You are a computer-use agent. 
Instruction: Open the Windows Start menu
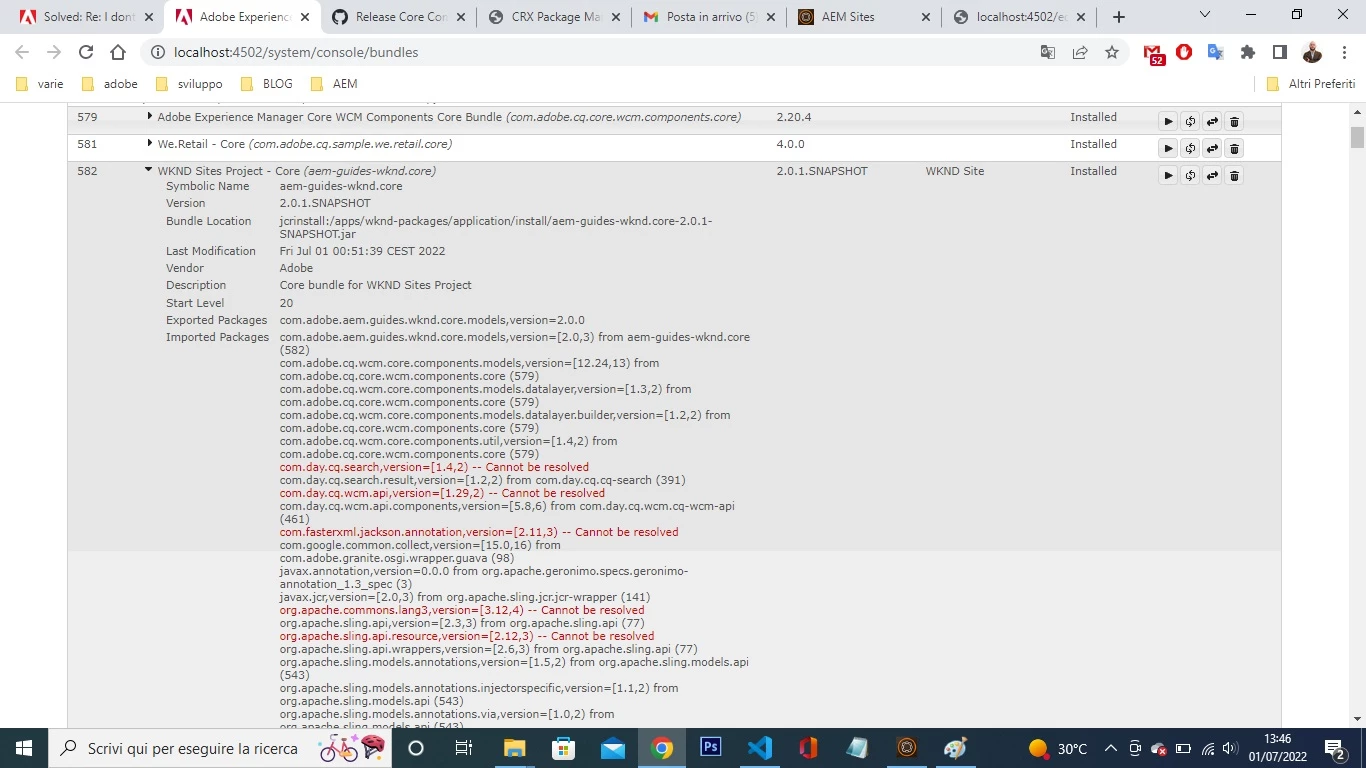(x=23, y=748)
